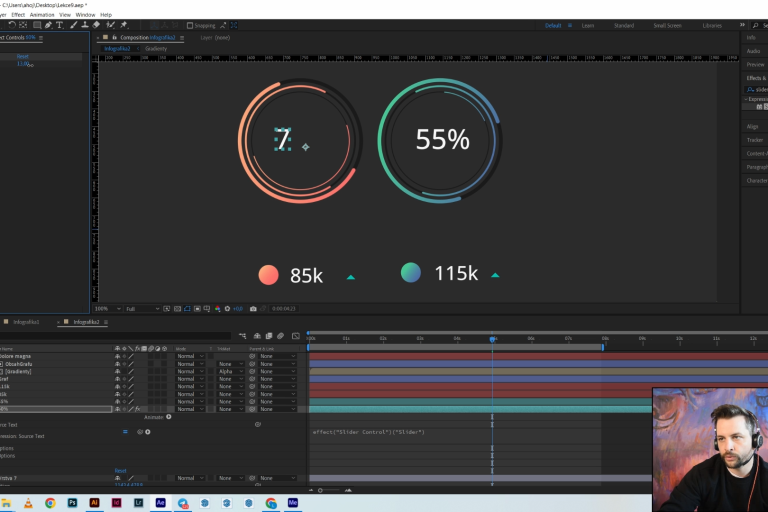Open Photoshop from the Windows taskbar
Viewport: 768px width, 512px height.
[73, 502]
